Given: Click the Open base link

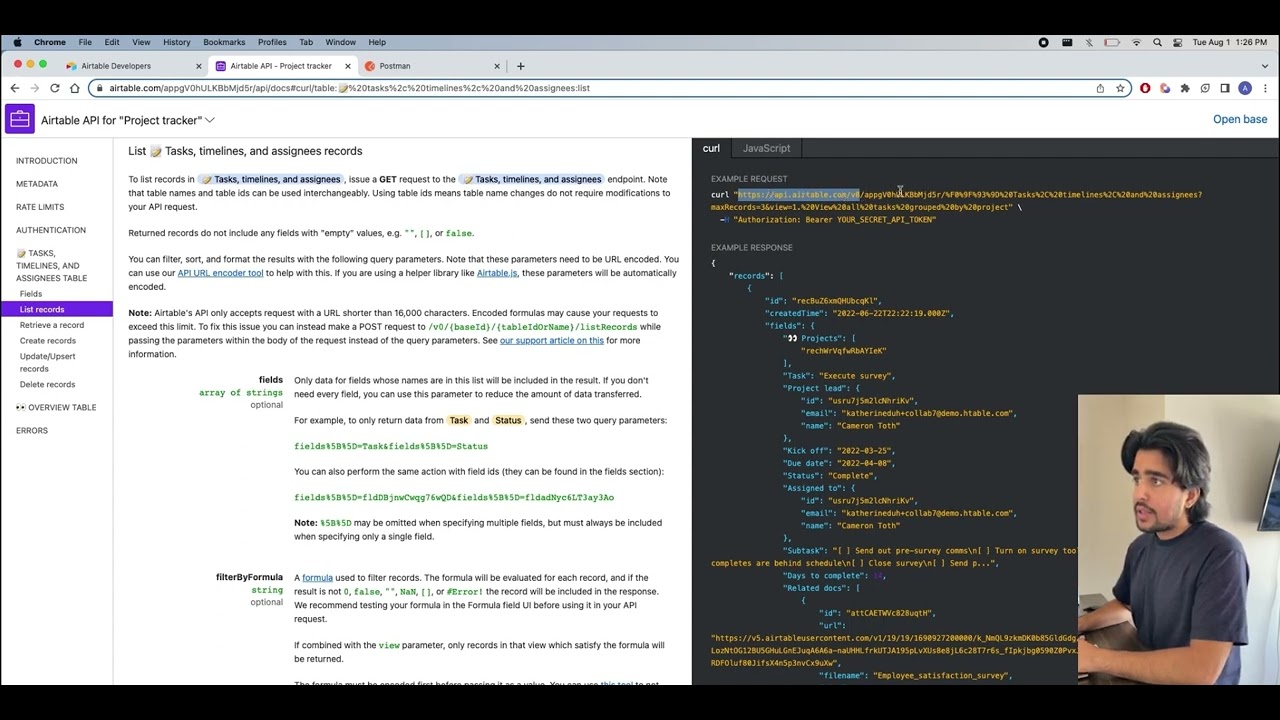Looking at the screenshot, I should [x=1240, y=119].
